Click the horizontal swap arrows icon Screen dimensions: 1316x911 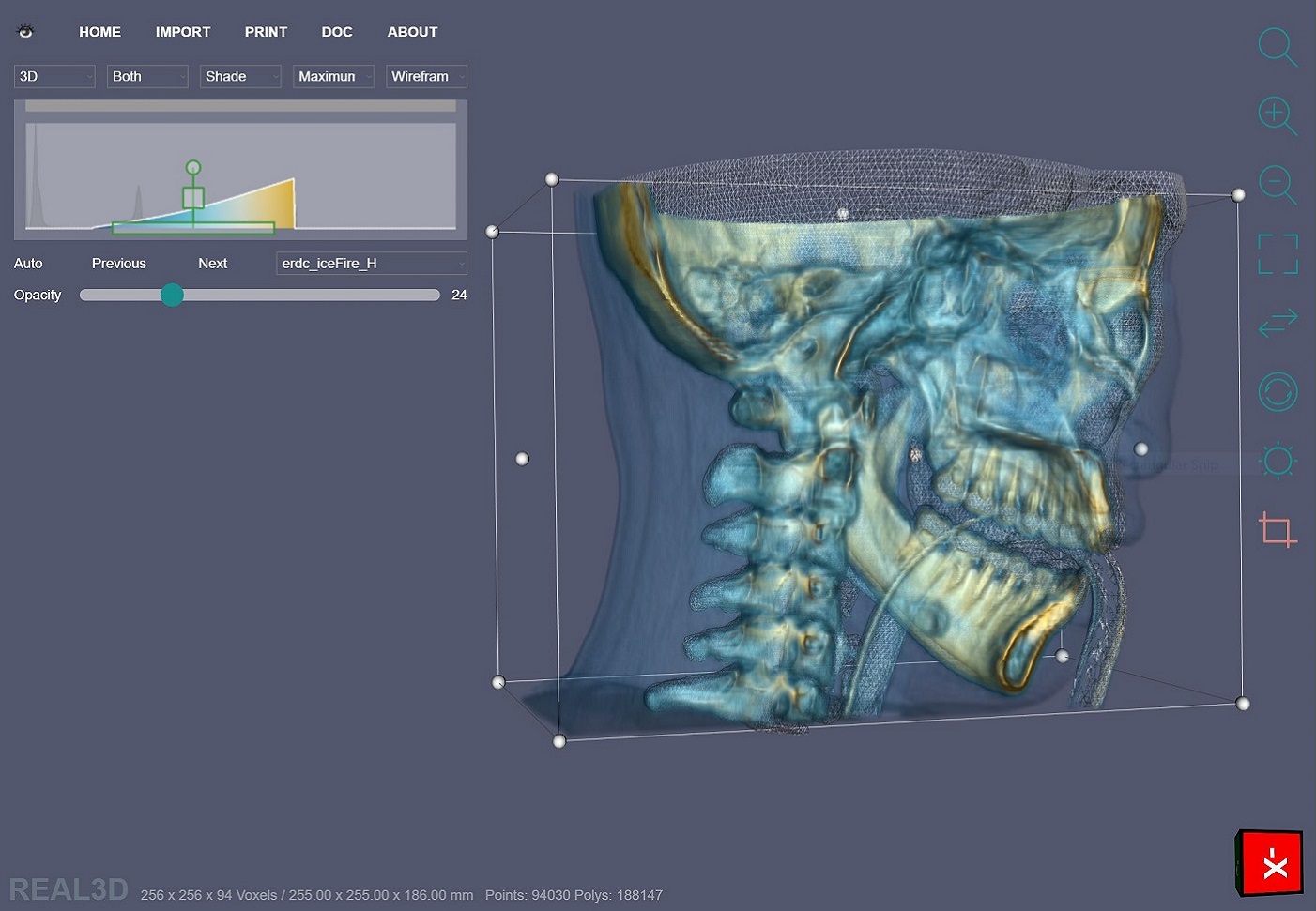click(1278, 323)
